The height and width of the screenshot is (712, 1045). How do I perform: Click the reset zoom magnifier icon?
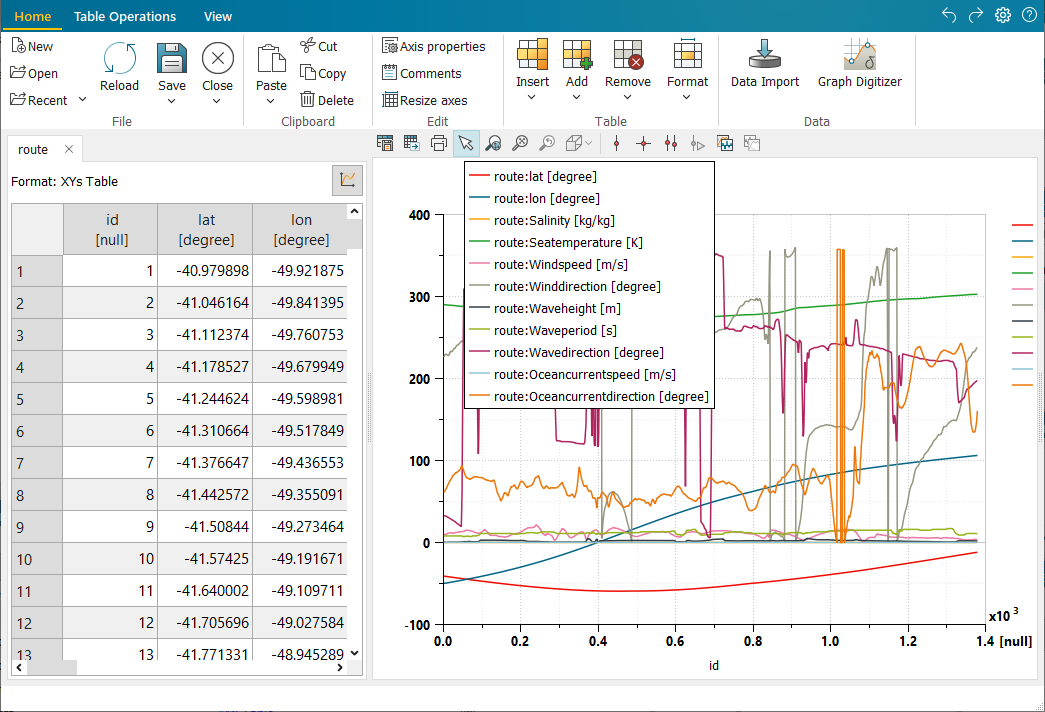click(547, 143)
